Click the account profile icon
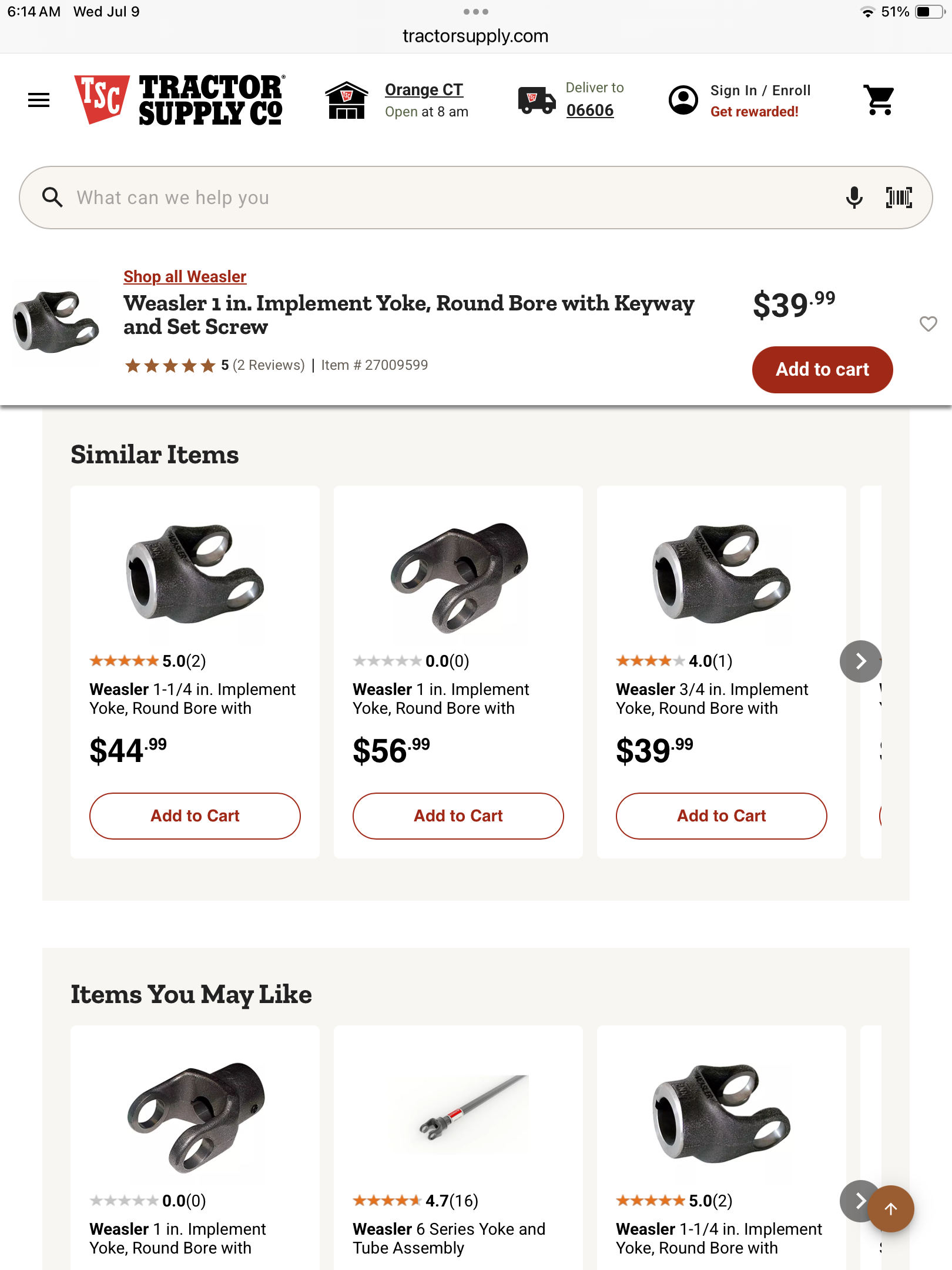Viewport: 952px width, 1270px height. point(683,100)
